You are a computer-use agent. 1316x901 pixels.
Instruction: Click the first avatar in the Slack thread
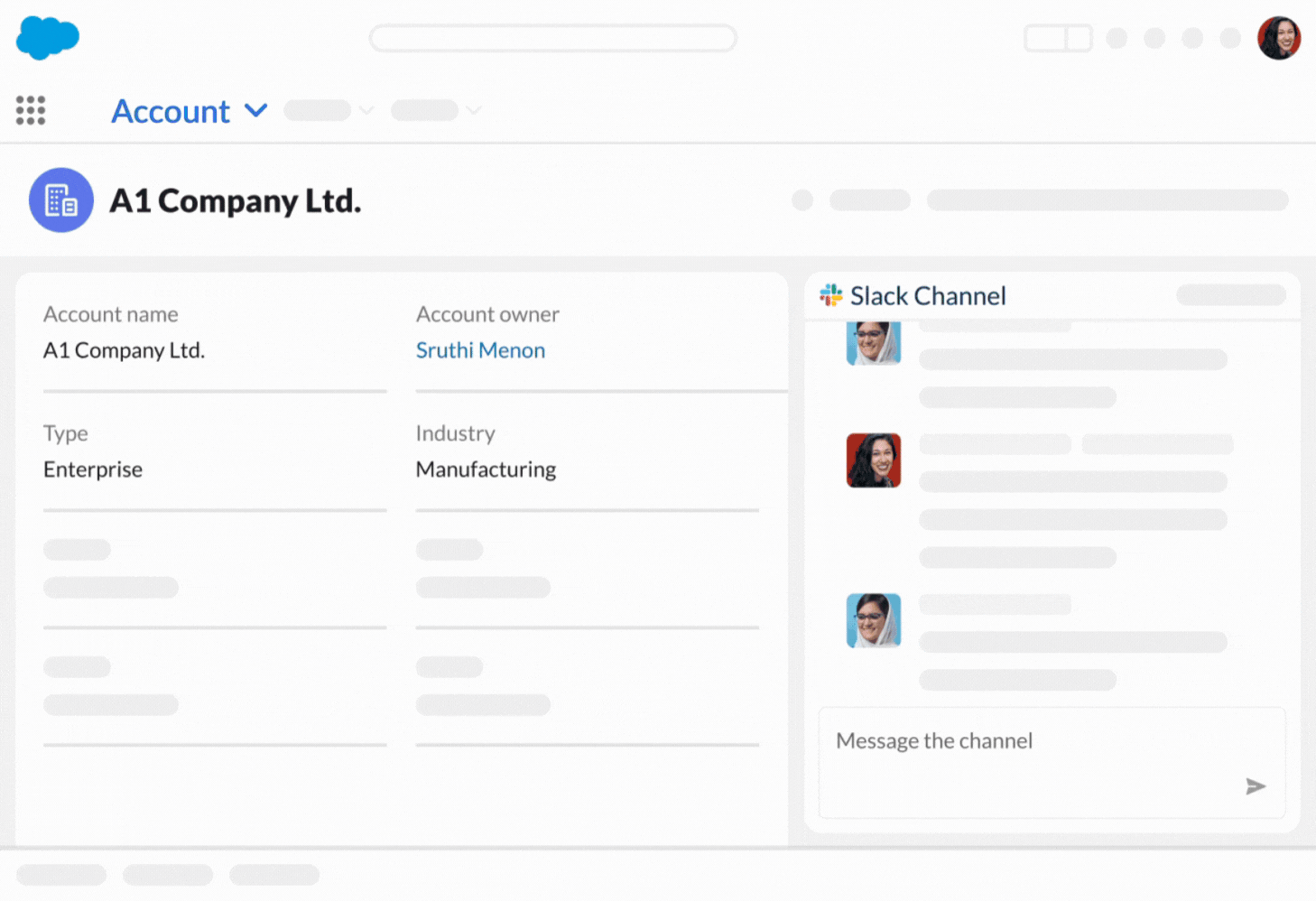coord(874,343)
